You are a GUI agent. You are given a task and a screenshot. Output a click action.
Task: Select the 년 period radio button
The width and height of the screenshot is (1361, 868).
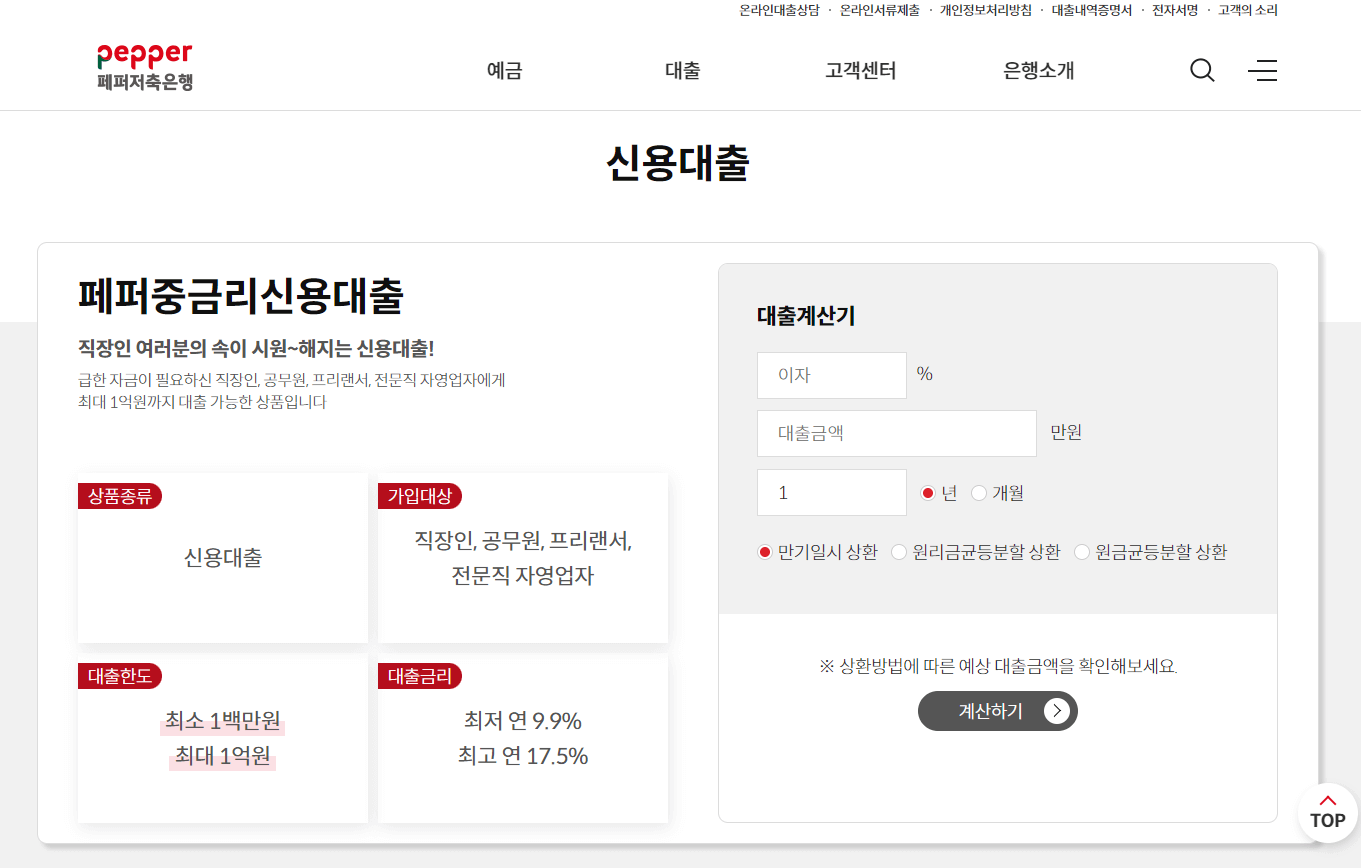926,492
